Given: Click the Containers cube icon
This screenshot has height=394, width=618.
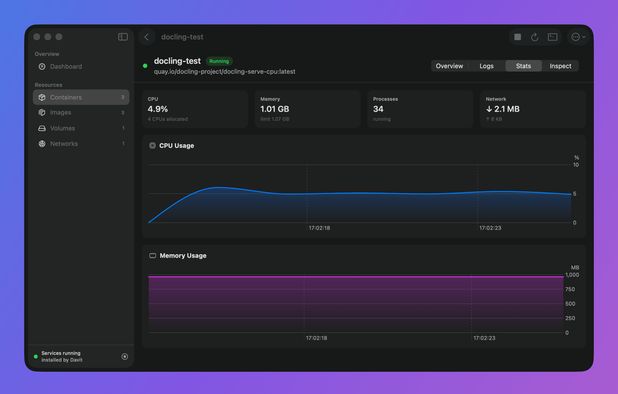Looking at the screenshot, I should (42, 97).
